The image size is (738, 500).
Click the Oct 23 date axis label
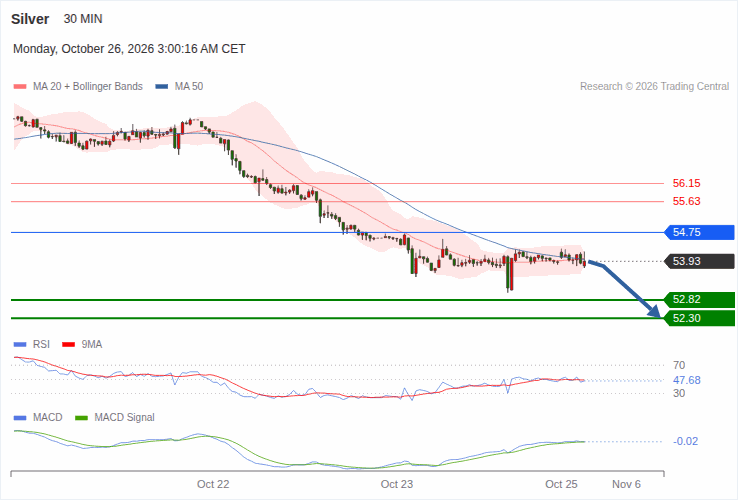(397, 484)
